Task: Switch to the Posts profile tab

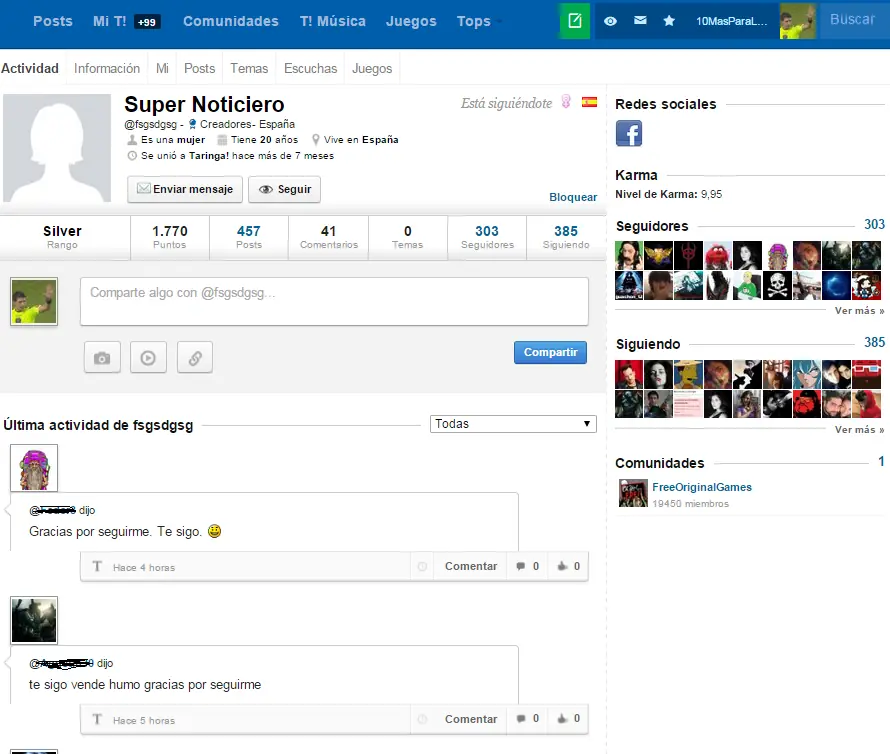Action: (199, 68)
